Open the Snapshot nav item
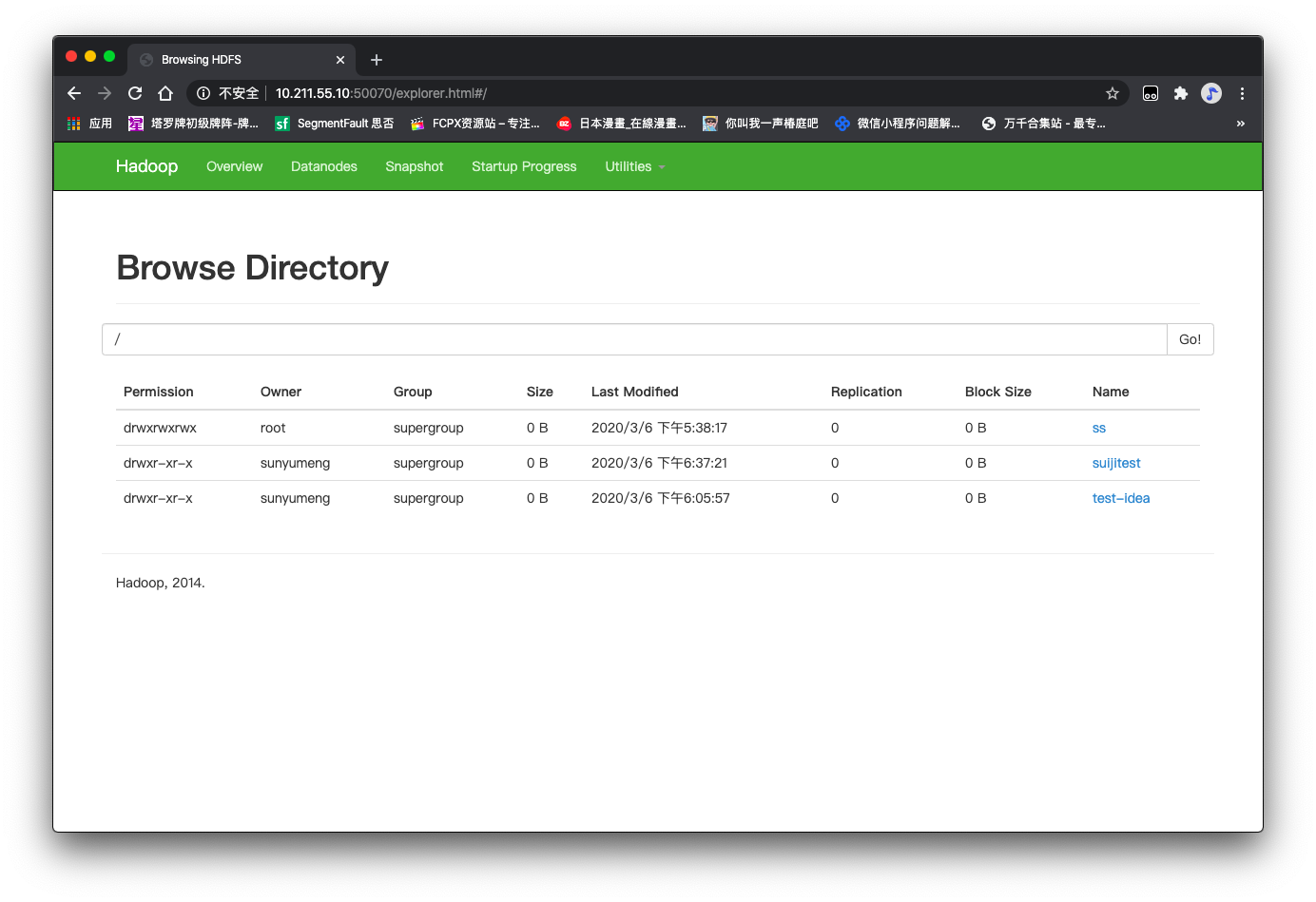1316x902 pixels. [415, 166]
